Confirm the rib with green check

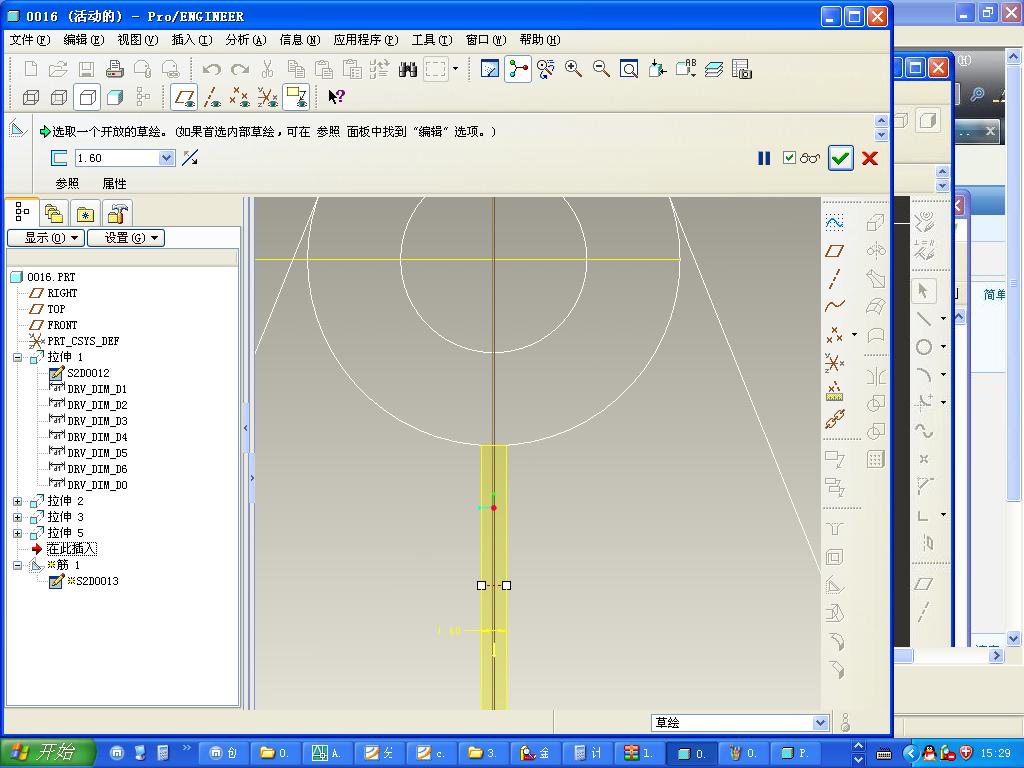(840, 158)
